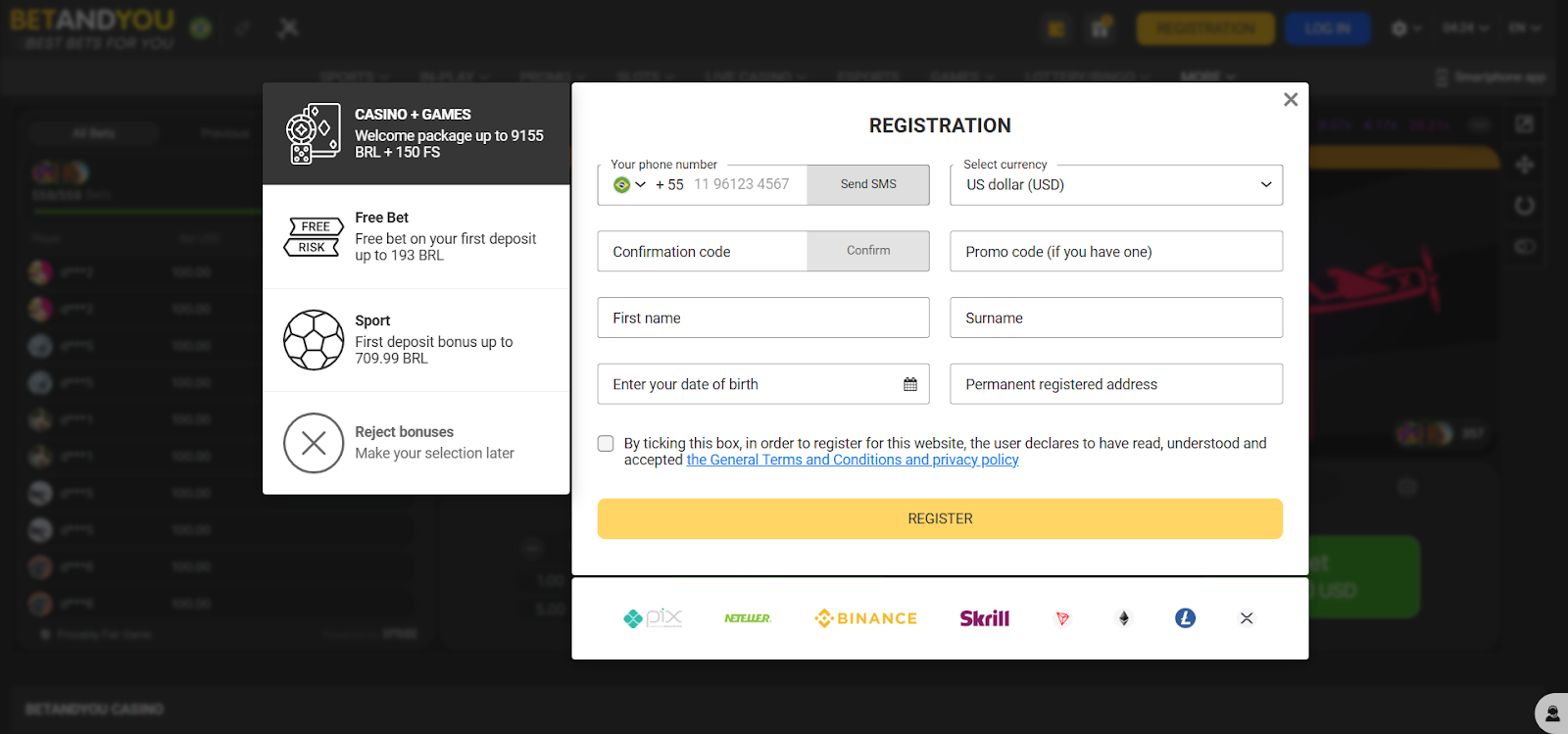Click the Surname field

(1116, 318)
